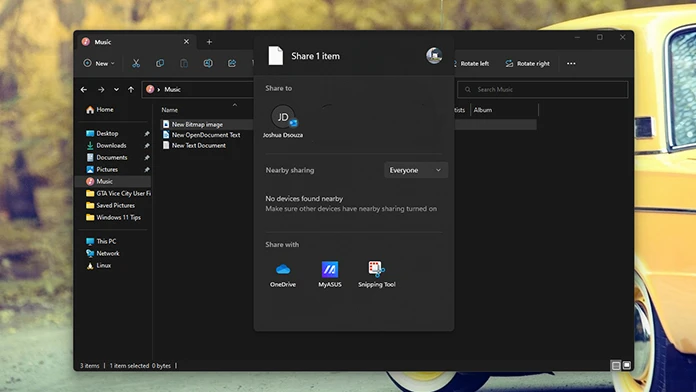Add a new File Explorer tab

tap(209, 42)
